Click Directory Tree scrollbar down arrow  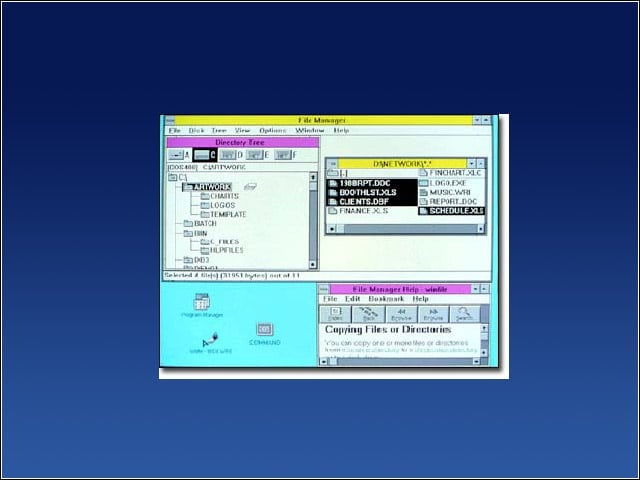[313, 264]
